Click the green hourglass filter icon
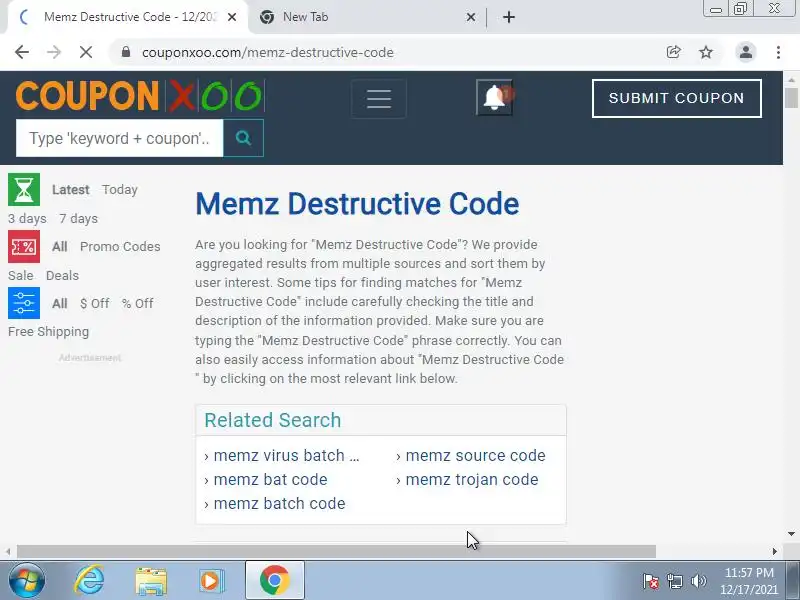Image resolution: width=800 pixels, height=600 pixels. (x=24, y=189)
